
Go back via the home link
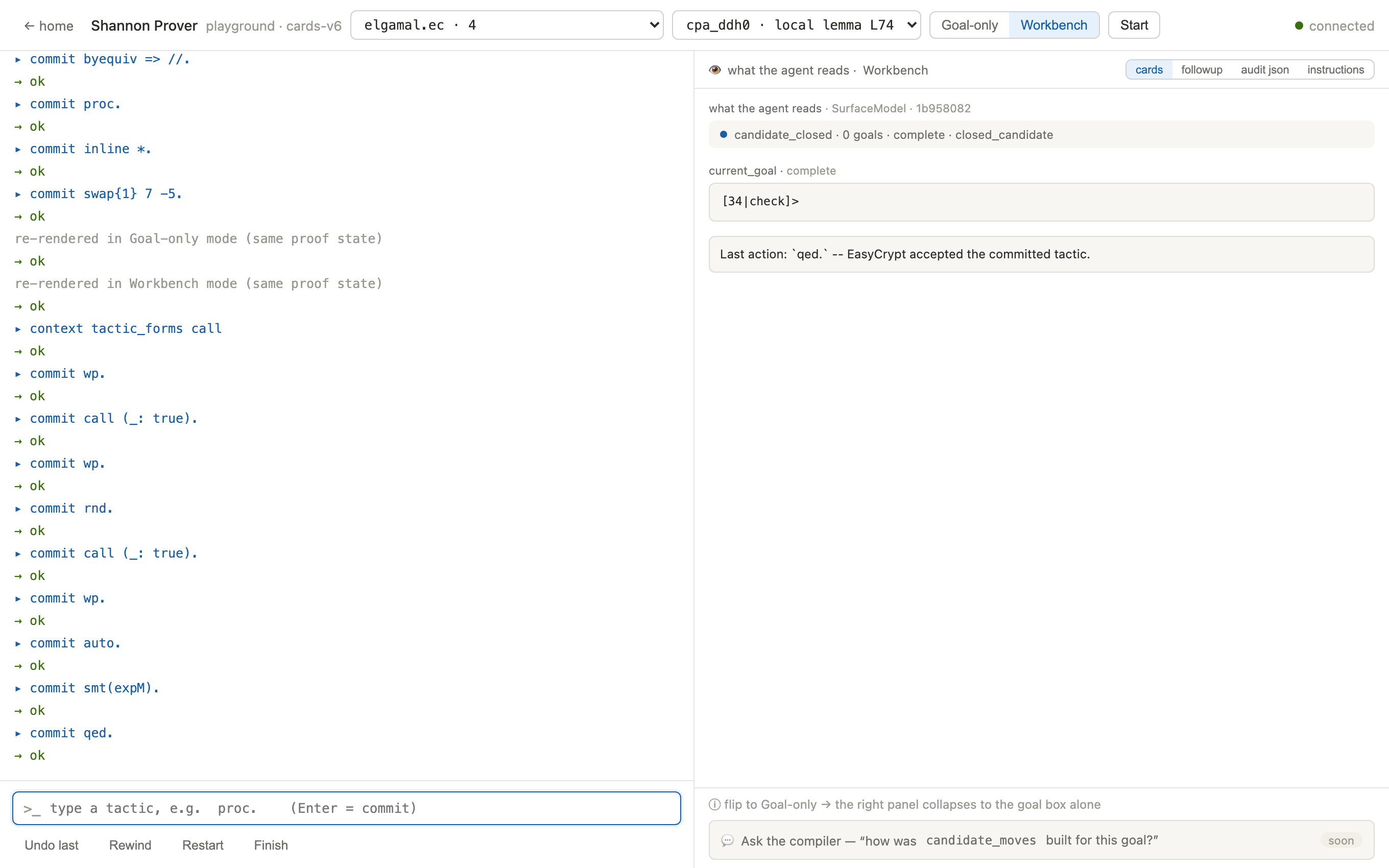pyautogui.click(x=48, y=26)
